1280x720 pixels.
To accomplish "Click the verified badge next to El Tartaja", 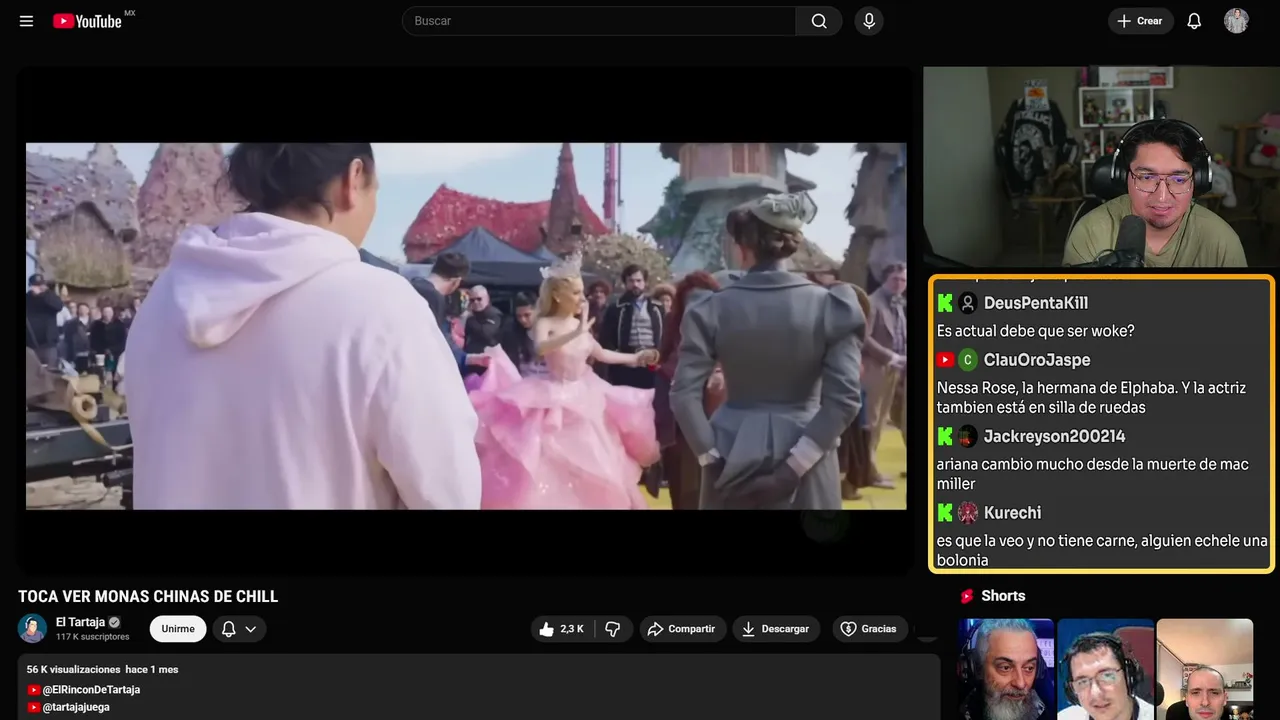I will coord(114,622).
